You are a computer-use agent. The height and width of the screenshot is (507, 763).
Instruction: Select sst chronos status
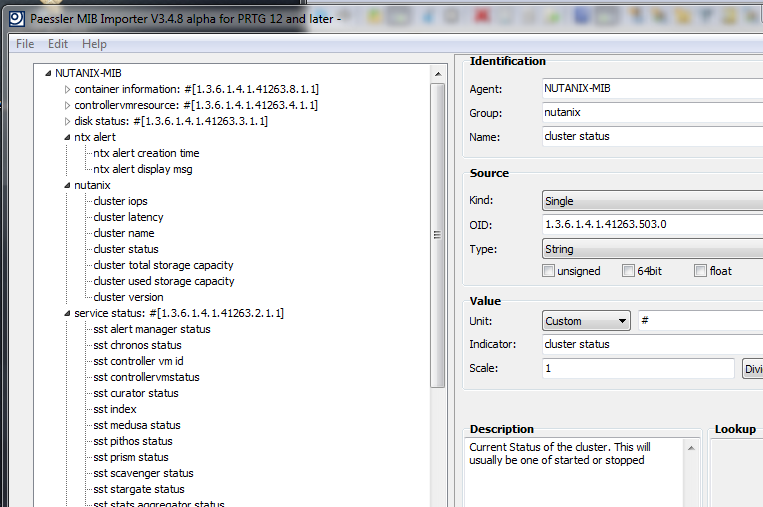[137, 345]
